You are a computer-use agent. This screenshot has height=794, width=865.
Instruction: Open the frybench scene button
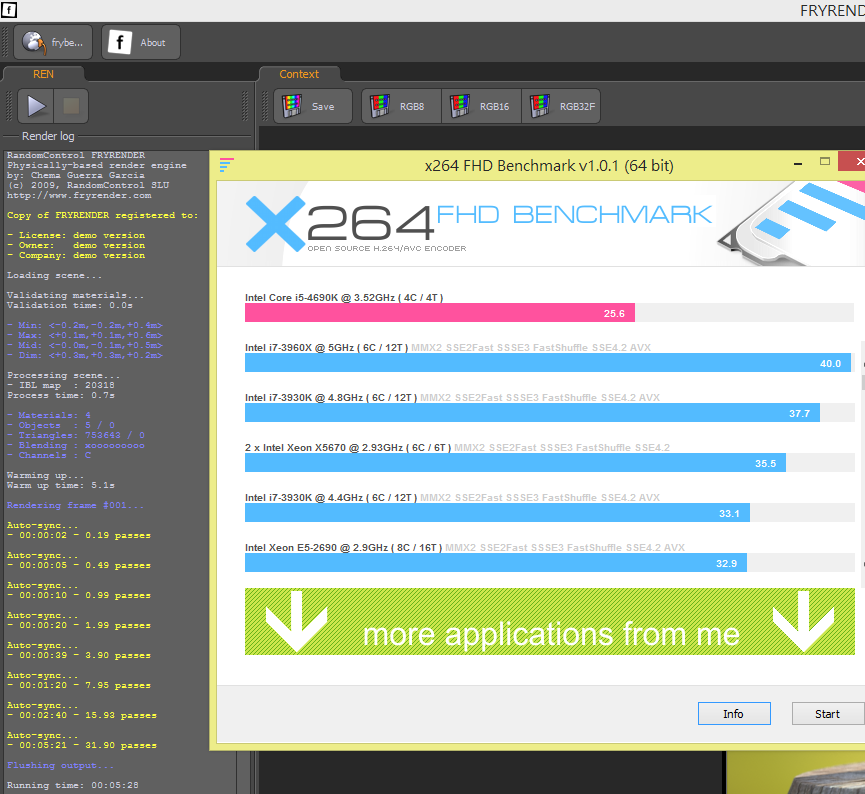click(53, 42)
